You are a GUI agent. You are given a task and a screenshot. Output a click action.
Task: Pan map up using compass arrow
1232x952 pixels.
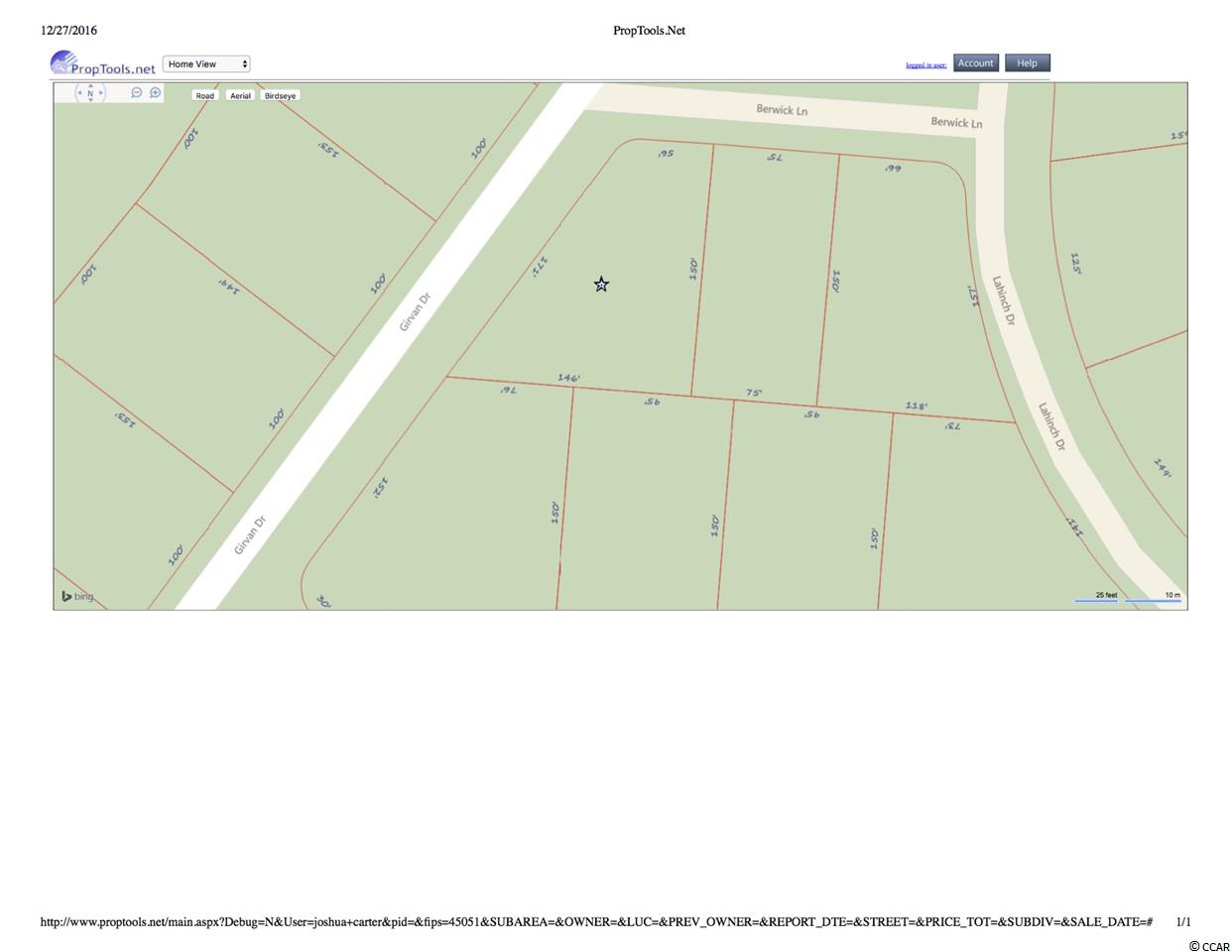coord(90,85)
